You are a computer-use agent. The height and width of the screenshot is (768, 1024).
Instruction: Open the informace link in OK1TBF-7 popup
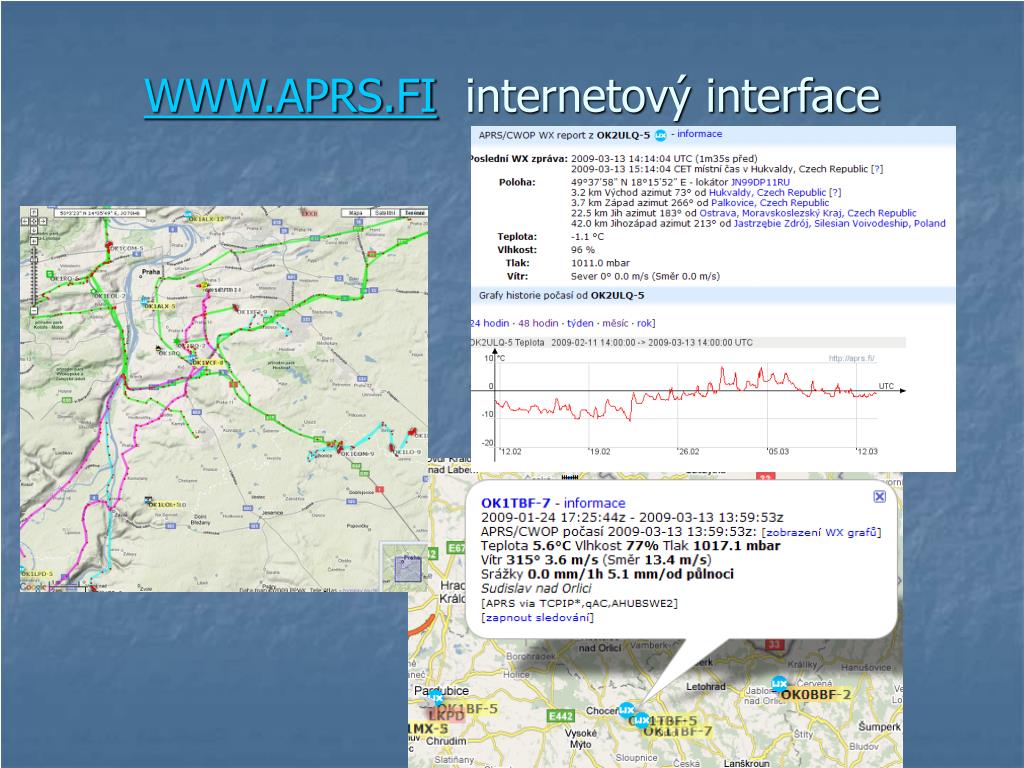click(594, 503)
